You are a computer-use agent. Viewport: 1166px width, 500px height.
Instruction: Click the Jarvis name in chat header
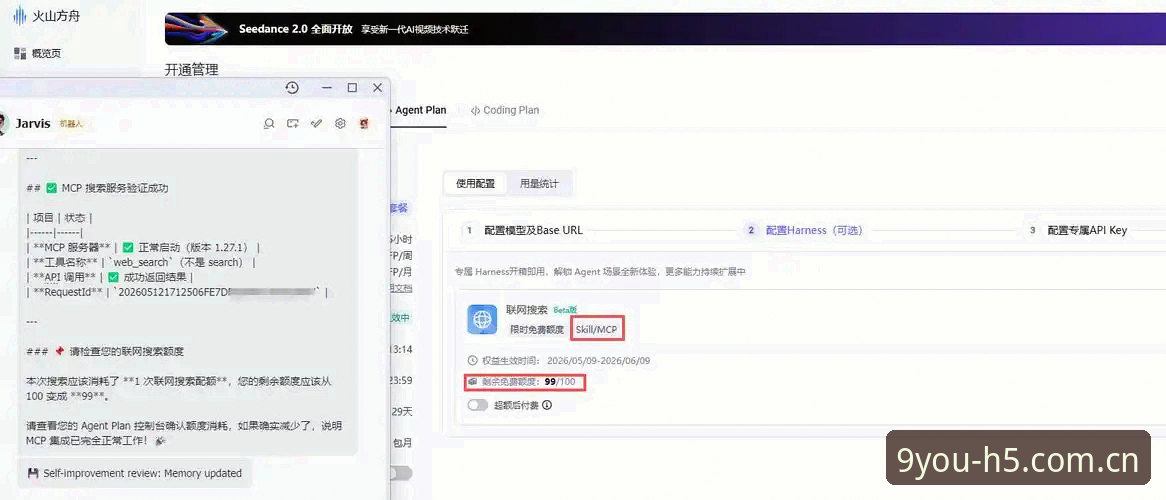(33, 124)
